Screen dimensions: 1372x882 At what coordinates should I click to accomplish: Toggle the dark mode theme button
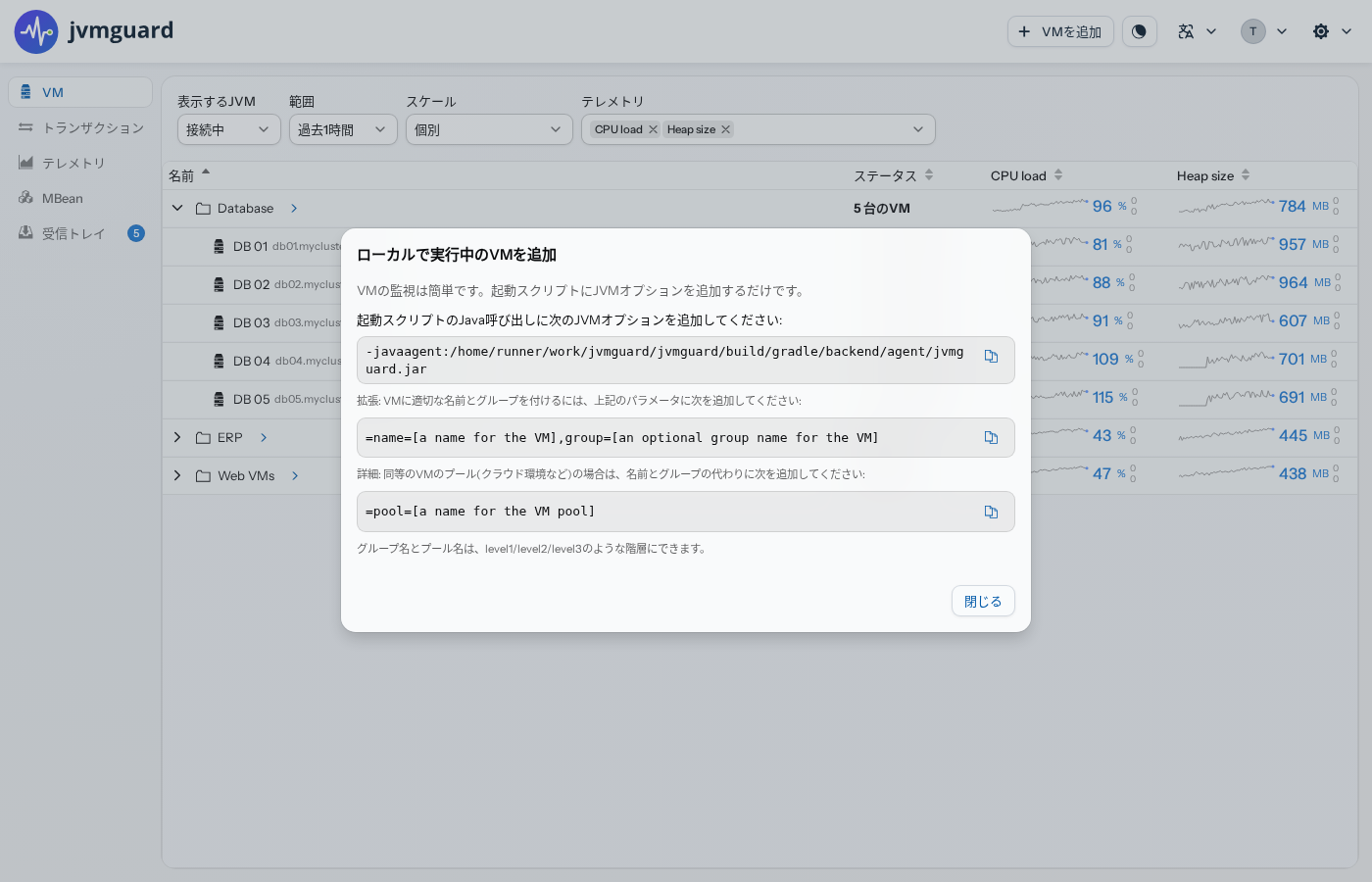(1139, 31)
